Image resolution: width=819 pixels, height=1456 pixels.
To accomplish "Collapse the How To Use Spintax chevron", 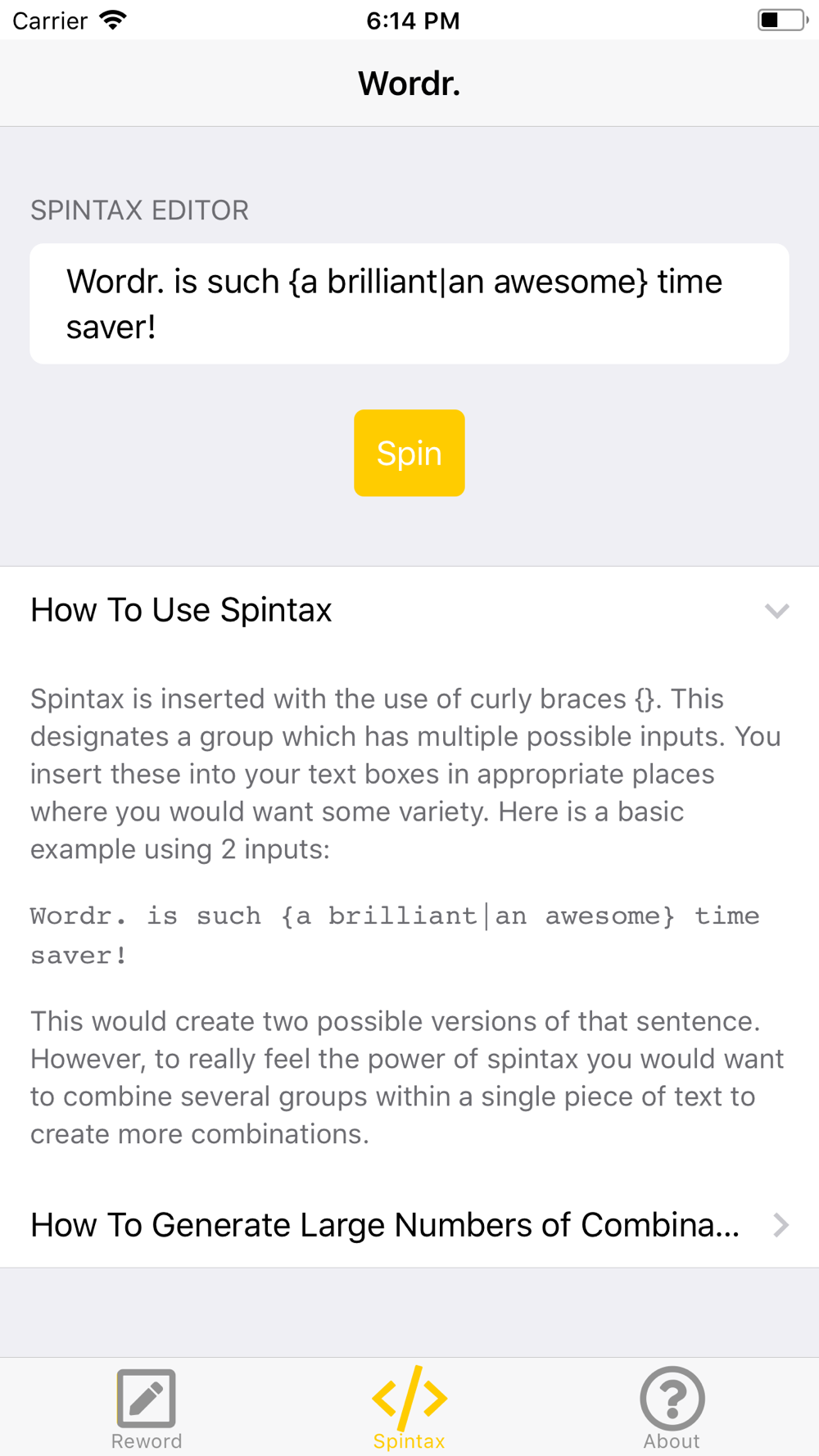I will coord(776,611).
